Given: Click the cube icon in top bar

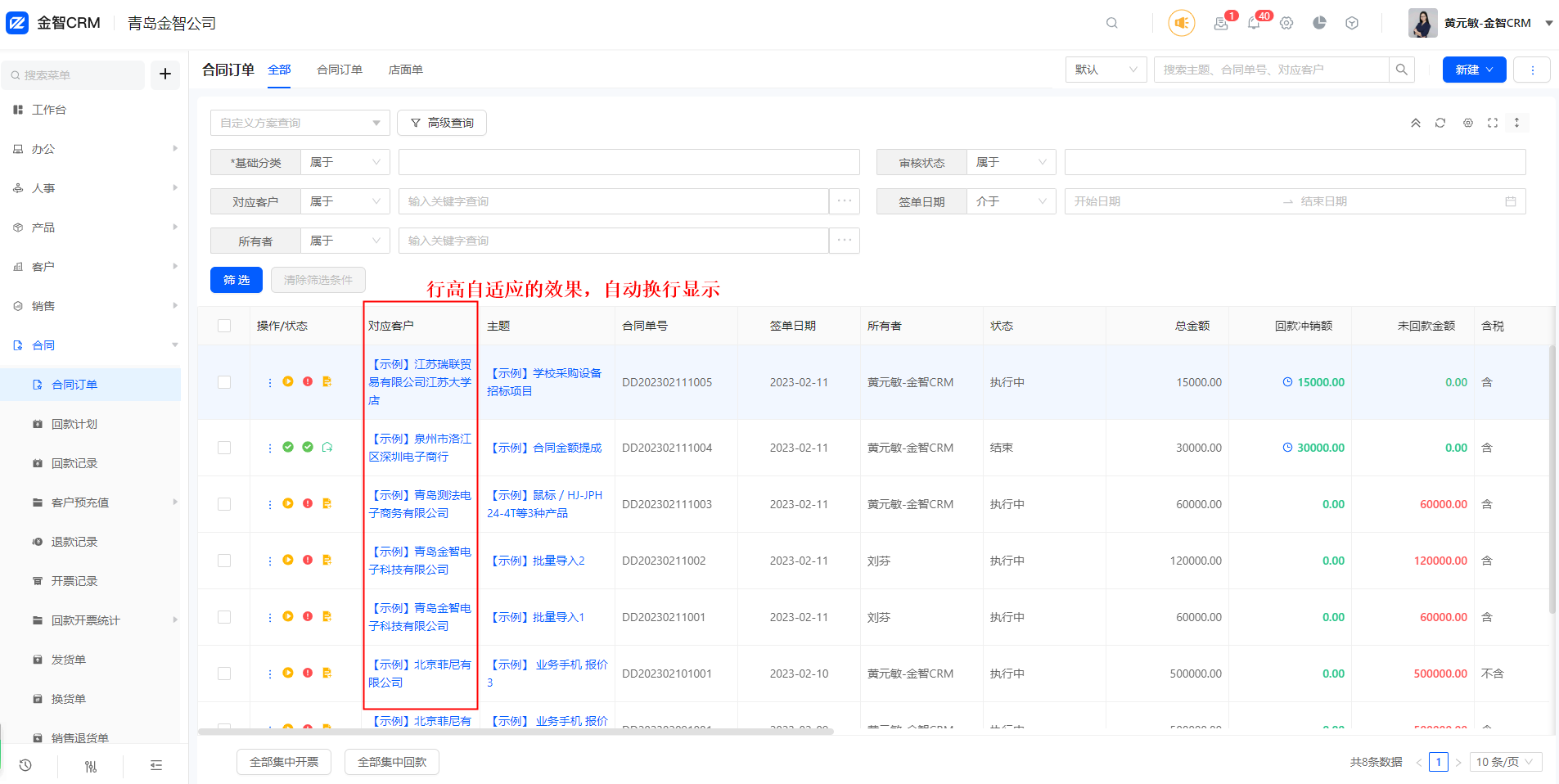Looking at the screenshot, I should [1352, 23].
